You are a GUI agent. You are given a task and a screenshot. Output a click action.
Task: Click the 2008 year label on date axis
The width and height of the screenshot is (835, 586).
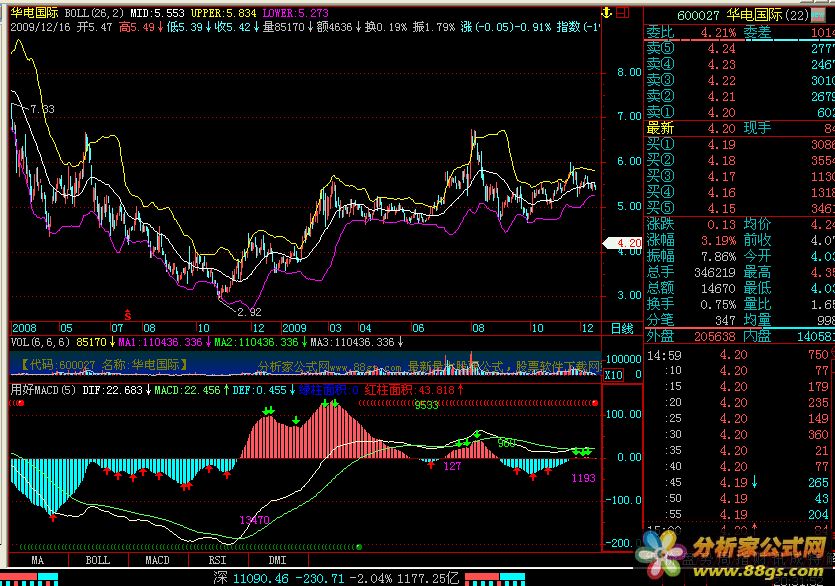point(24,328)
